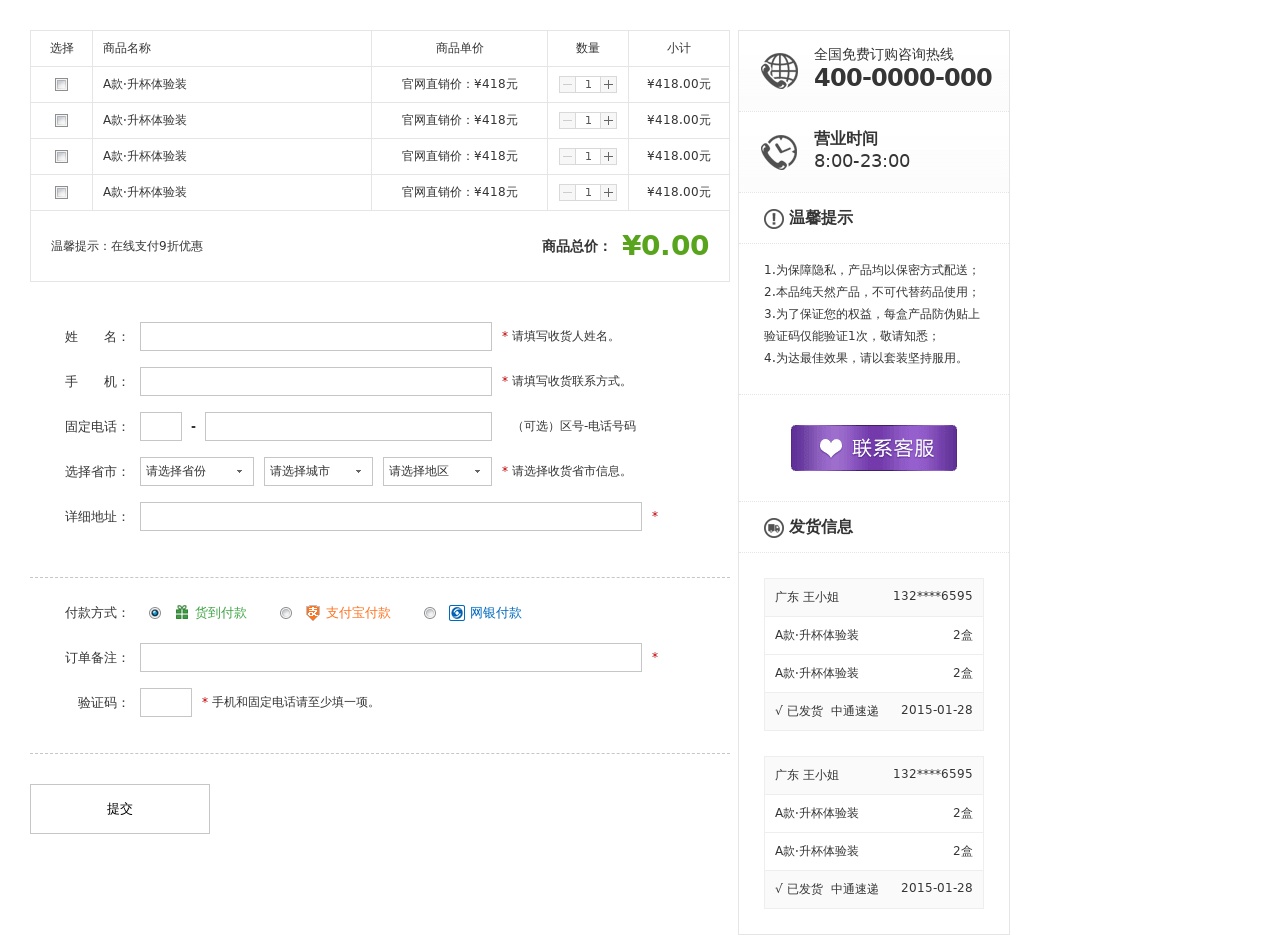Image resolution: width=1280 pixels, height=935 pixels.
Task: Click the delivery truck icon beside 发货信息
Action: click(x=774, y=528)
